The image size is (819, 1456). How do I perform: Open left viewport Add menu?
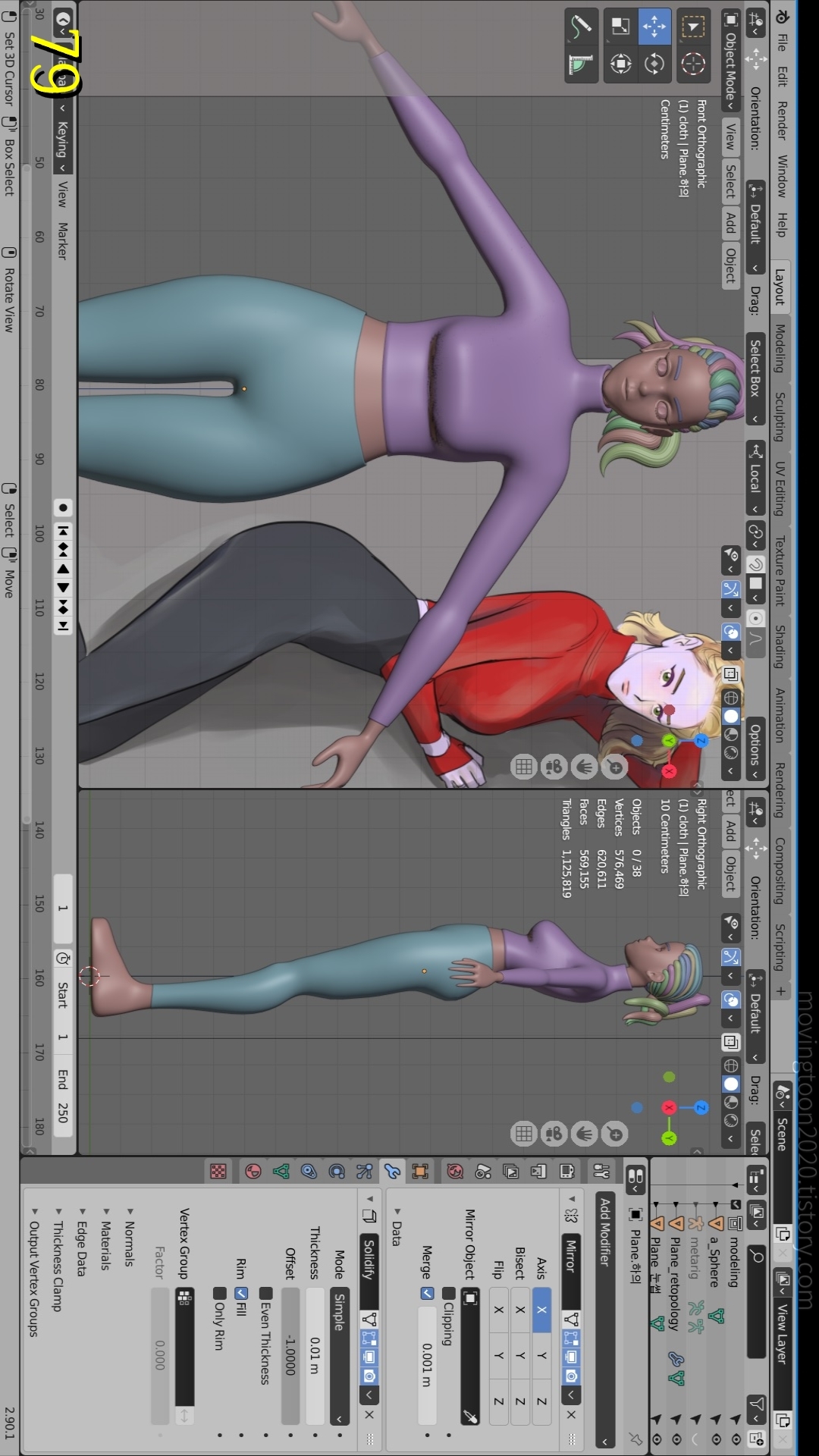731,222
